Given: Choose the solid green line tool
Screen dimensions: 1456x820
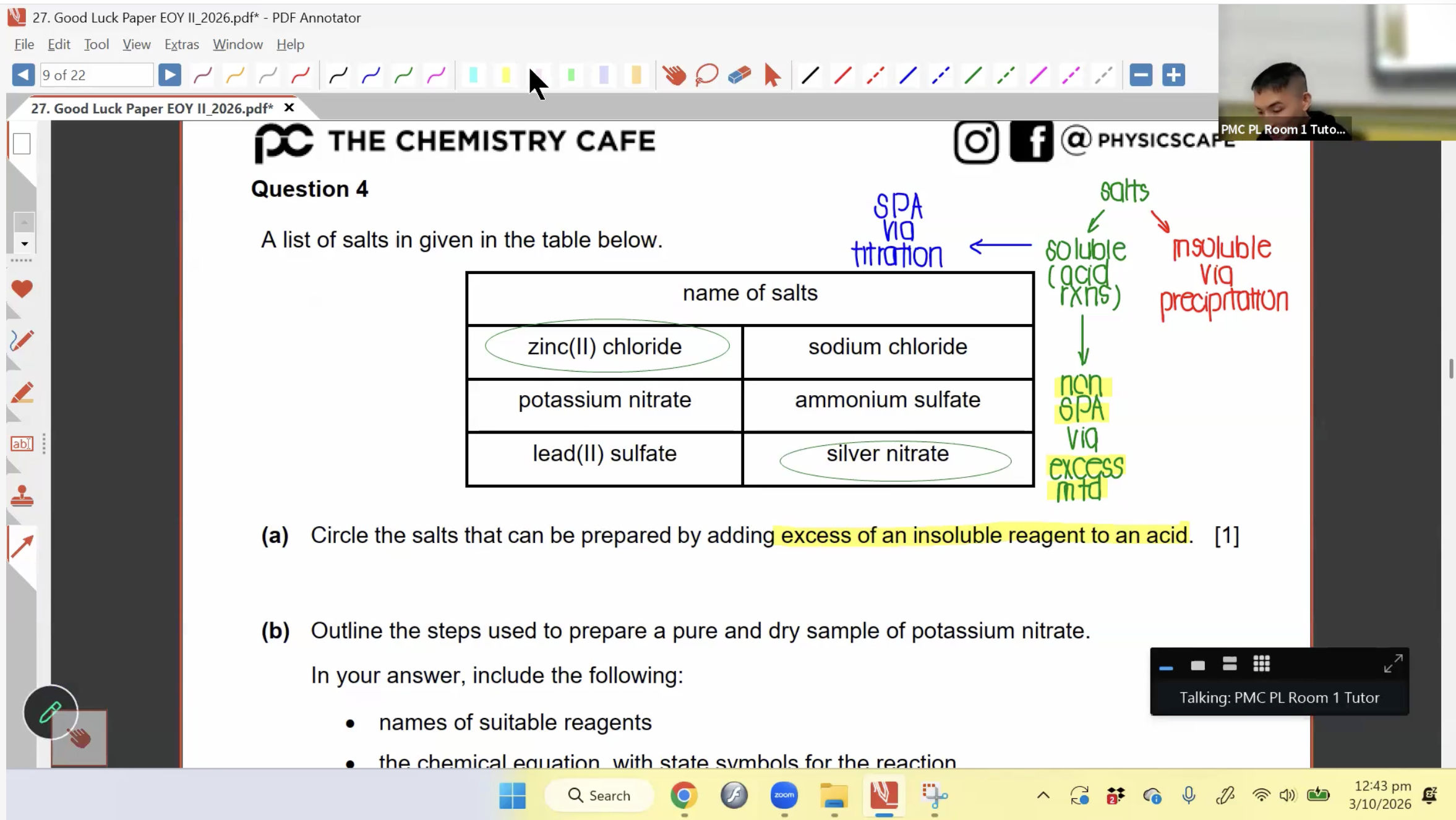Looking at the screenshot, I should (x=973, y=75).
